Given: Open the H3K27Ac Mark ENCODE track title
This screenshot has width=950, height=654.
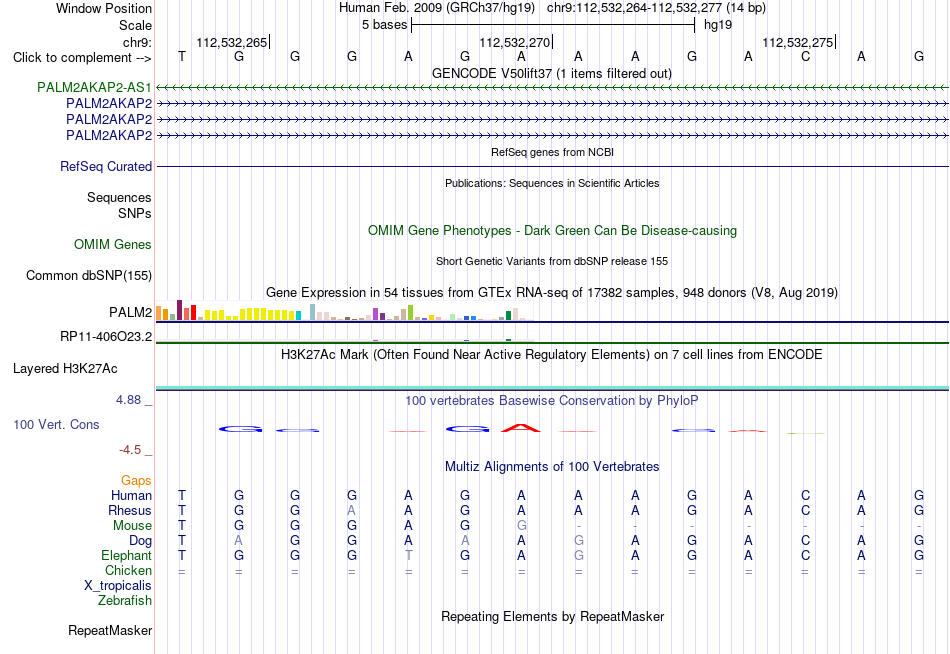Looking at the screenshot, I should tap(552, 354).
